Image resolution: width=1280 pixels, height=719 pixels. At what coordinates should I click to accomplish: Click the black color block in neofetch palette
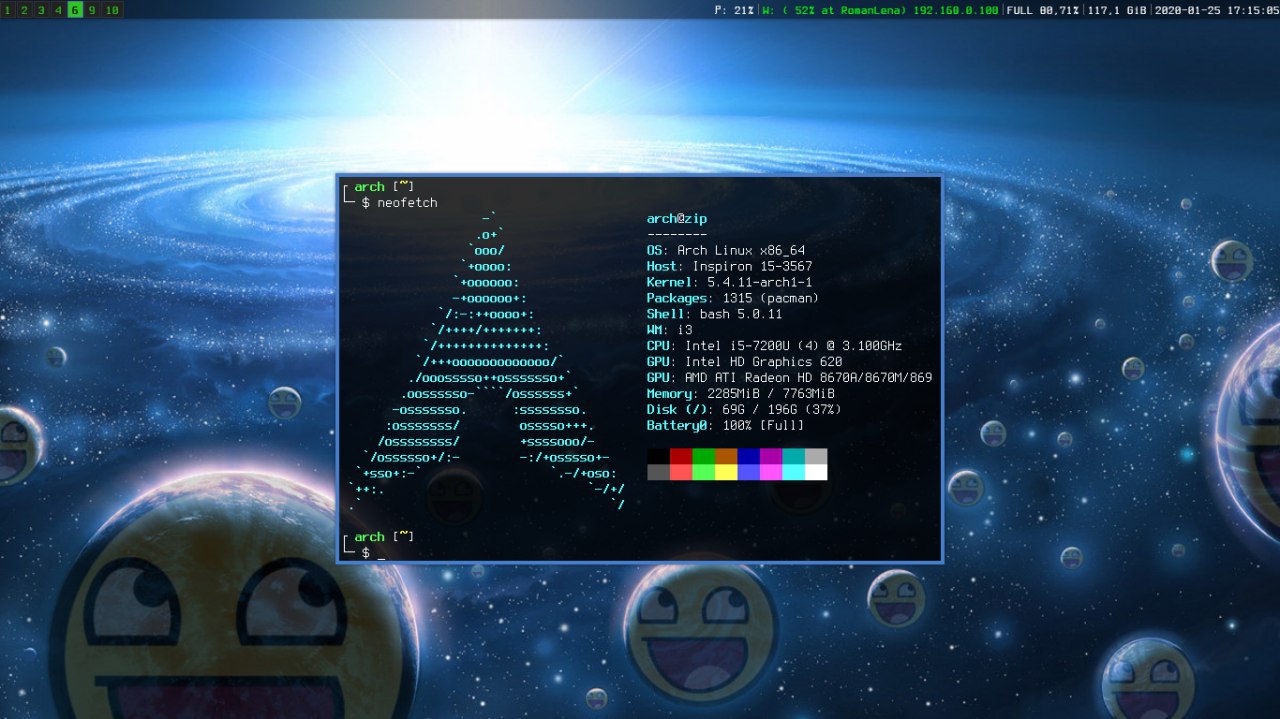[658, 456]
